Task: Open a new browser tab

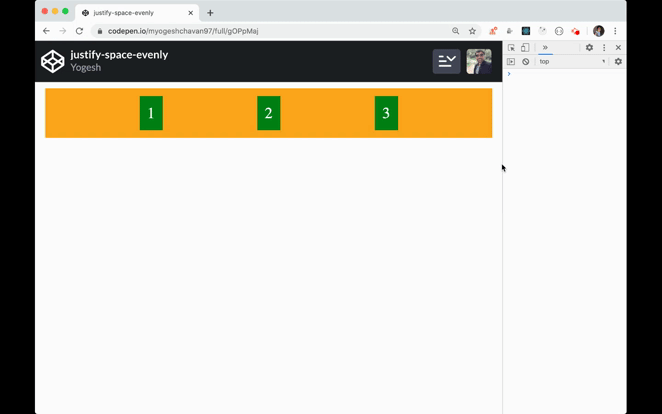Action: 210,13
